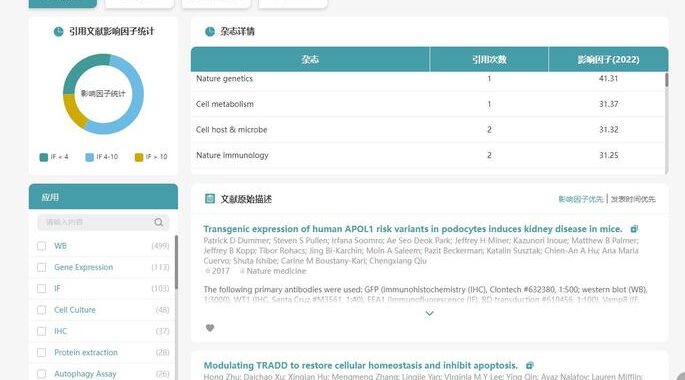Click the 31.37 impact factor value
Viewport: 685px width, 380px height.
coord(609,104)
